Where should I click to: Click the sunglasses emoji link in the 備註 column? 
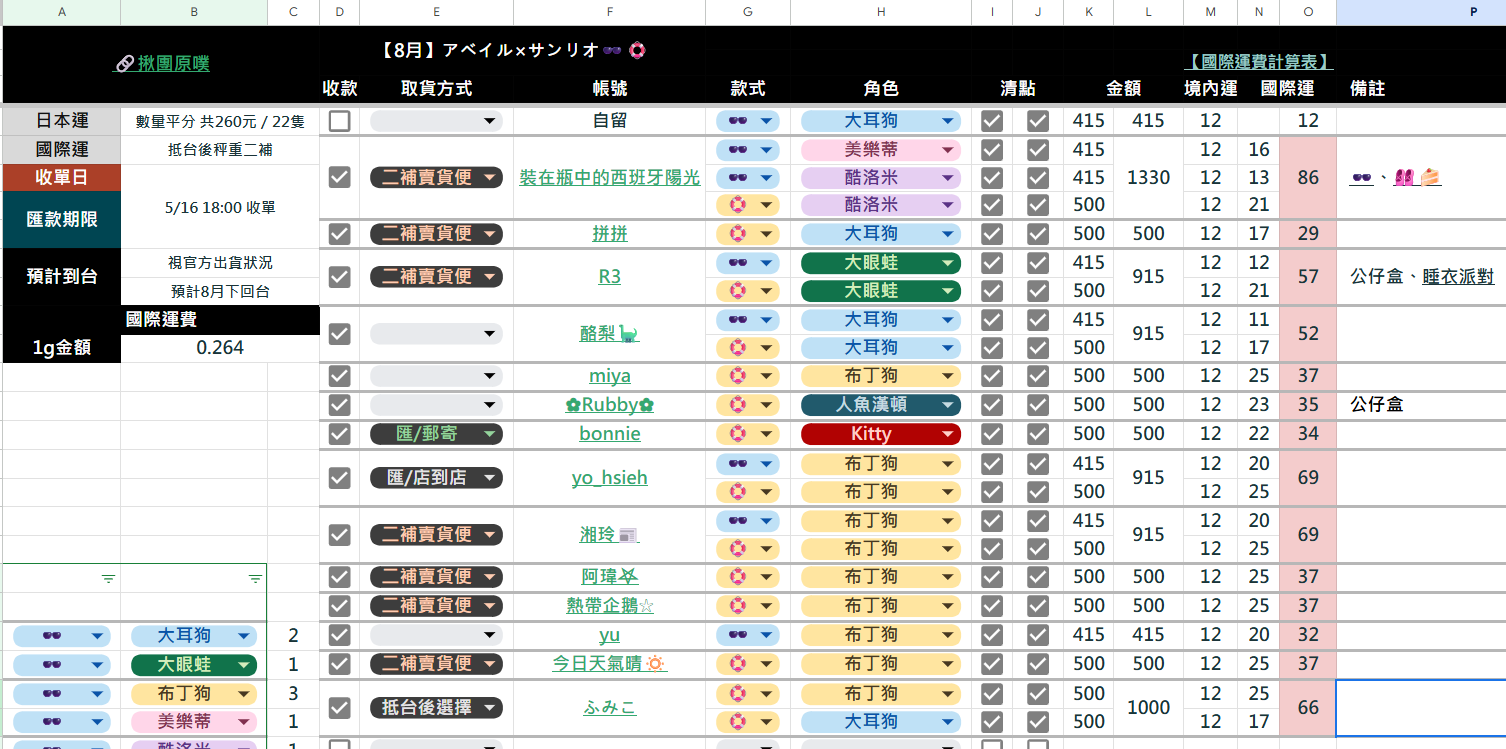coord(1361,177)
